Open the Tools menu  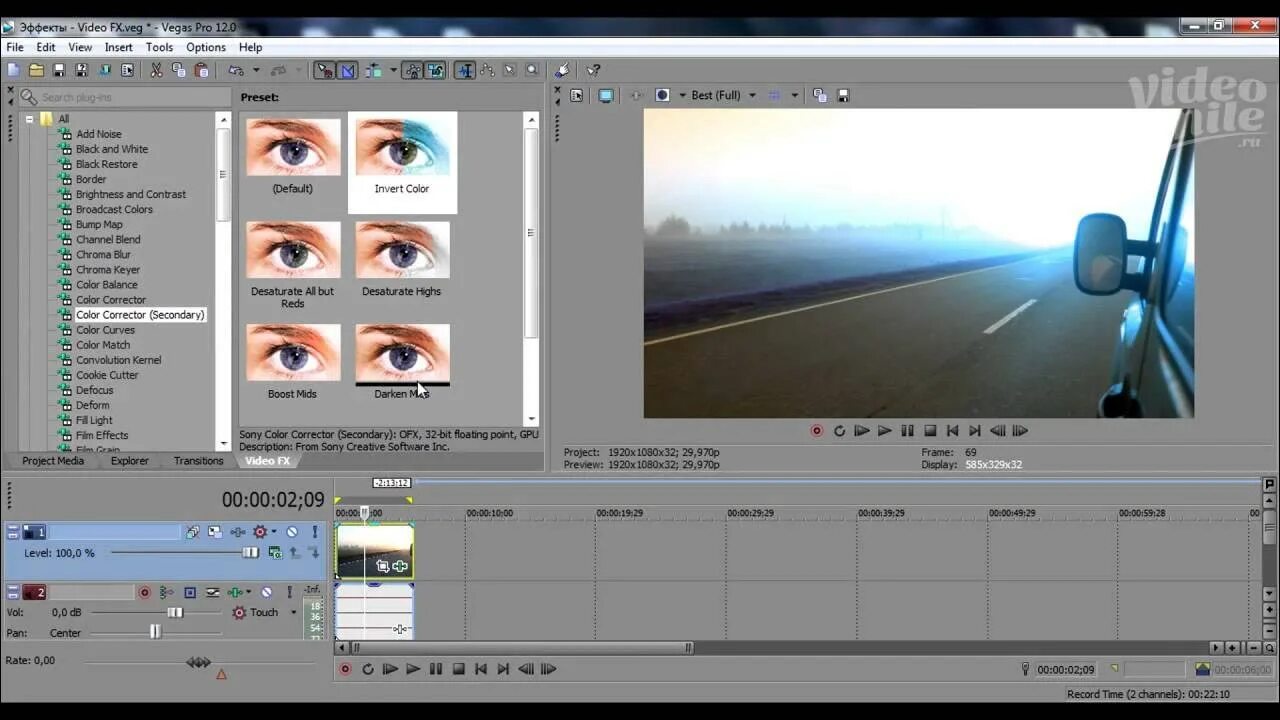tap(159, 47)
